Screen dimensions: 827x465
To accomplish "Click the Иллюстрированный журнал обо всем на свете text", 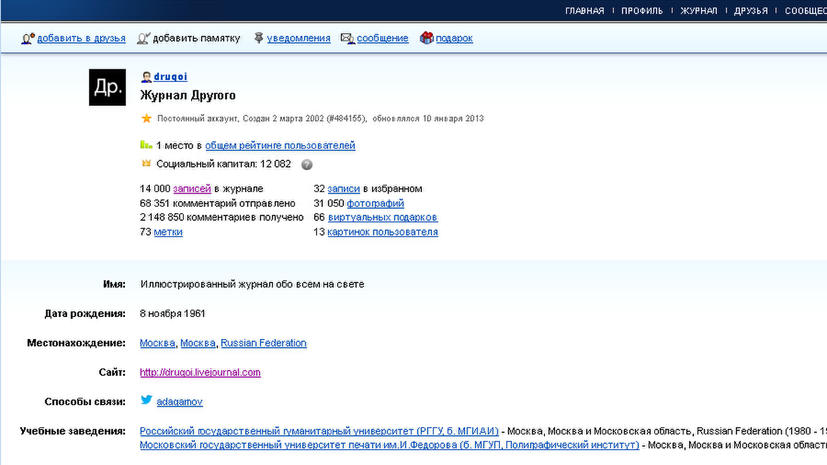I will (252, 284).
